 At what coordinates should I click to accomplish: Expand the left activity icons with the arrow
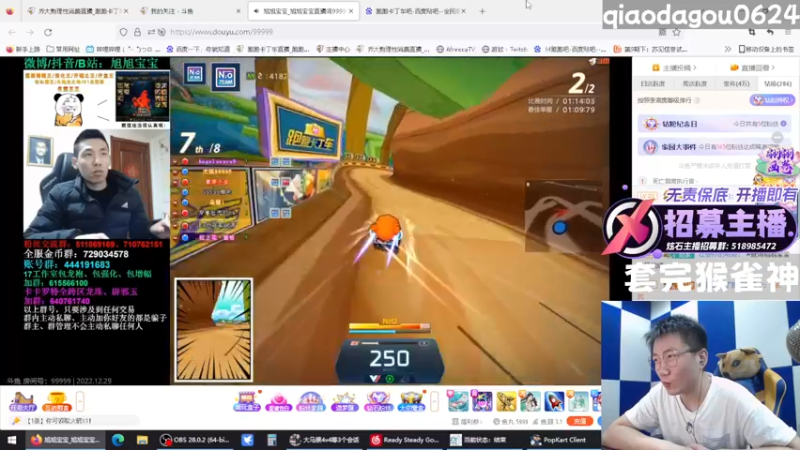[80, 402]
